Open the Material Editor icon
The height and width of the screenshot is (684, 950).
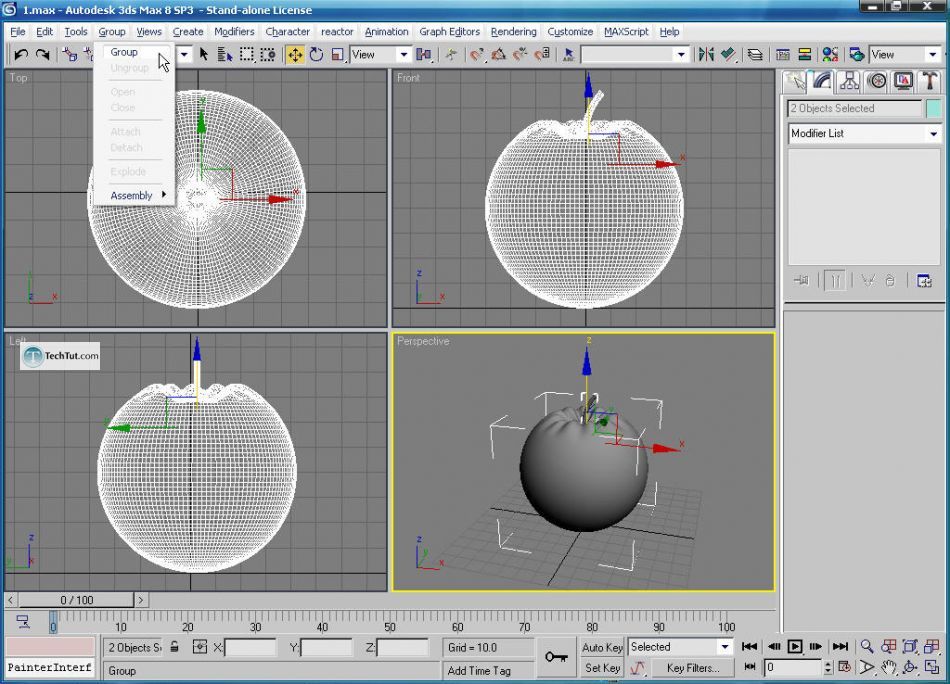(830, 55)
